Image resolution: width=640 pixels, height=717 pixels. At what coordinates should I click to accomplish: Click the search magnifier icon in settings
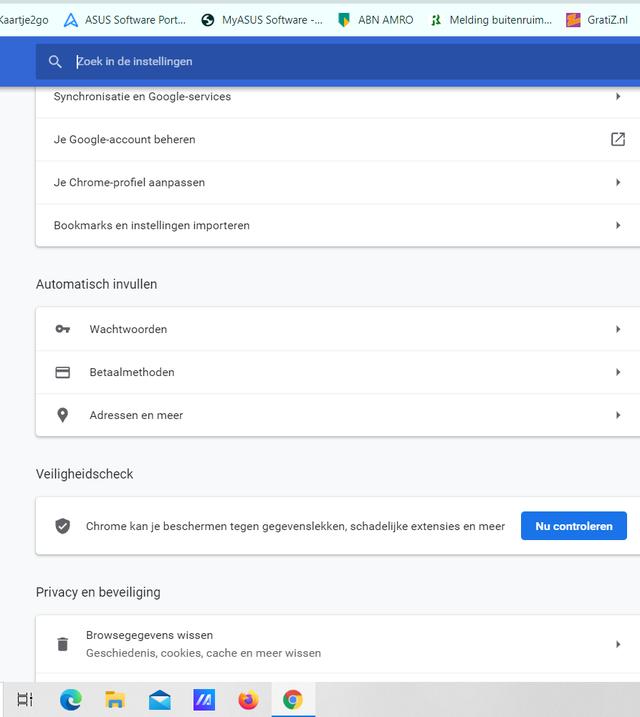[x=55, y=61]
